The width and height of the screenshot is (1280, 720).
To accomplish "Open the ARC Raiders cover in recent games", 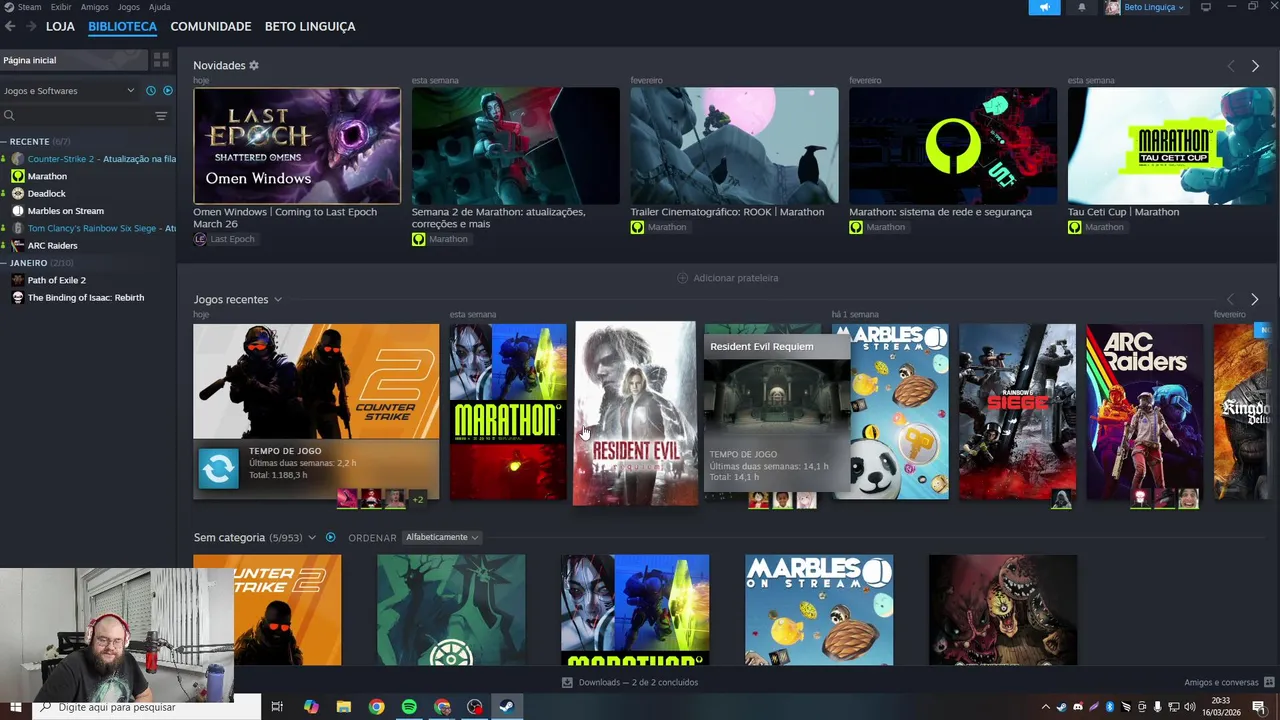I will 1144,412.
